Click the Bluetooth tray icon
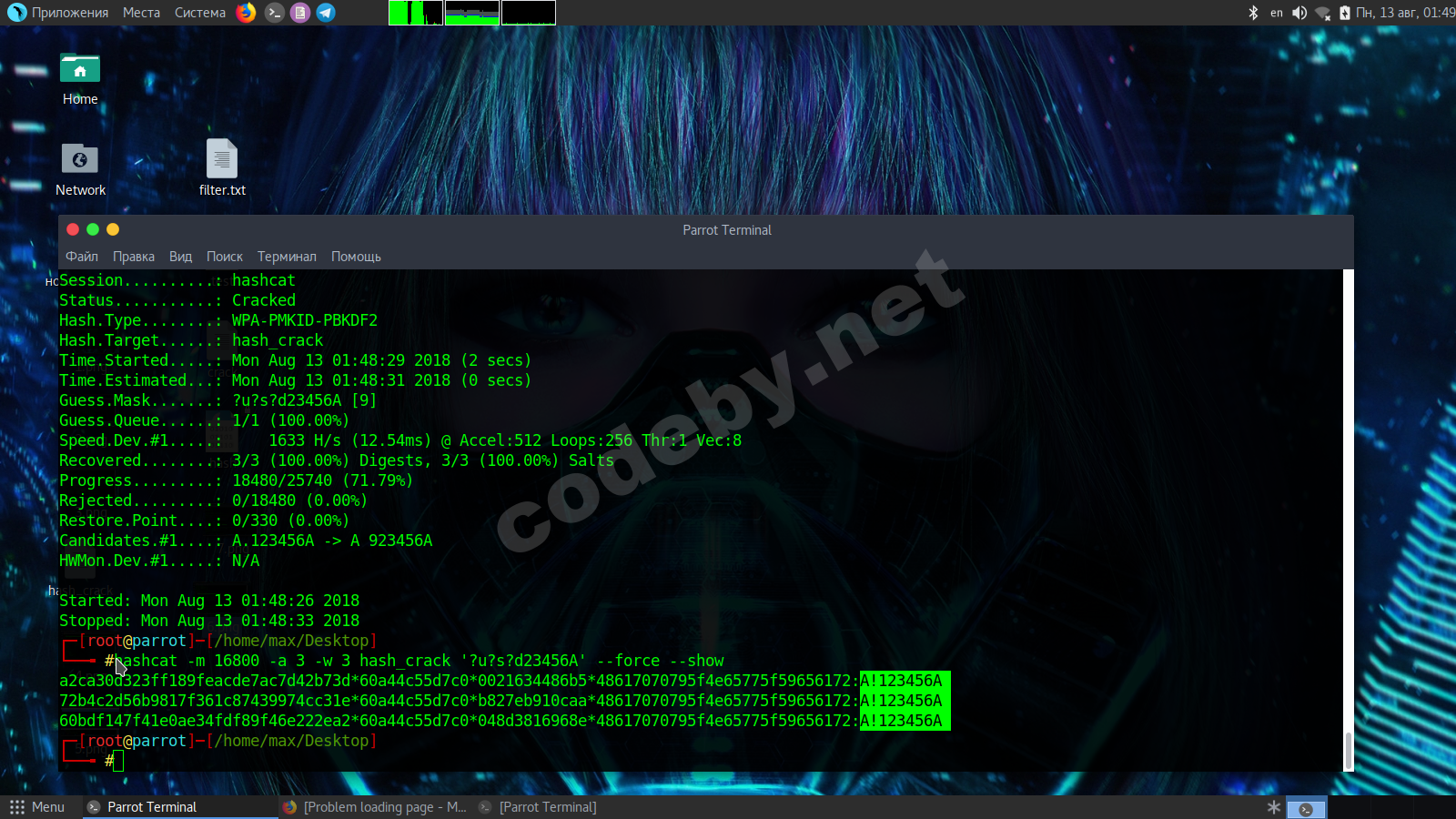Image resolution: width=1456 pixels, height=819 pixels. point(1253,13)
